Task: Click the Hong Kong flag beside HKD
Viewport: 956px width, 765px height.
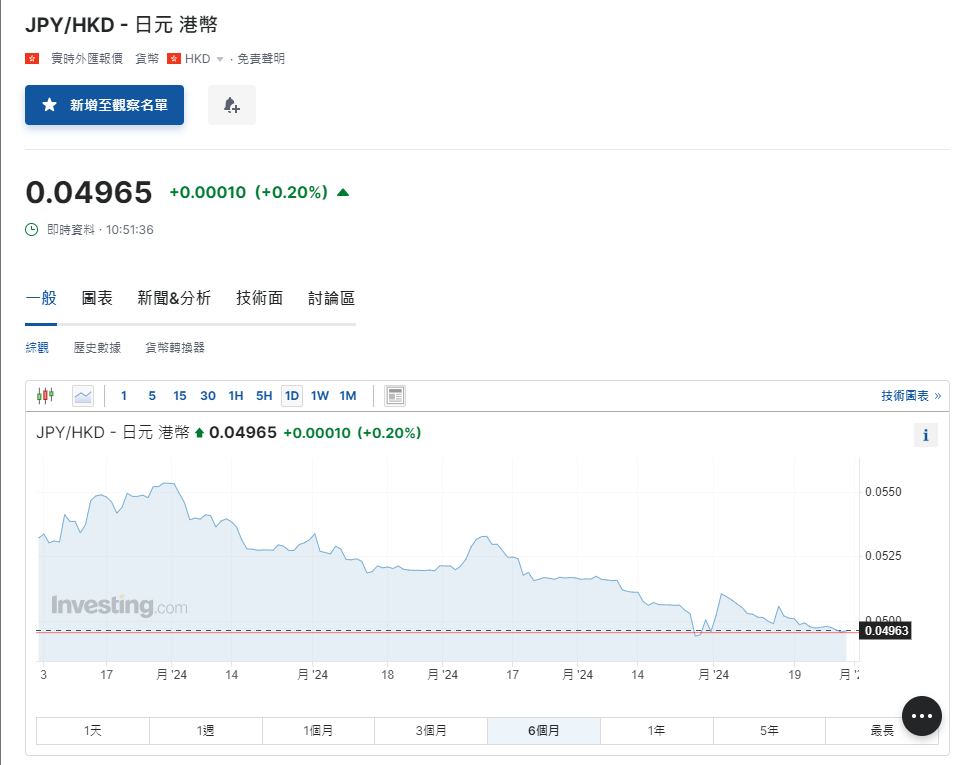Action: point(174,59)
